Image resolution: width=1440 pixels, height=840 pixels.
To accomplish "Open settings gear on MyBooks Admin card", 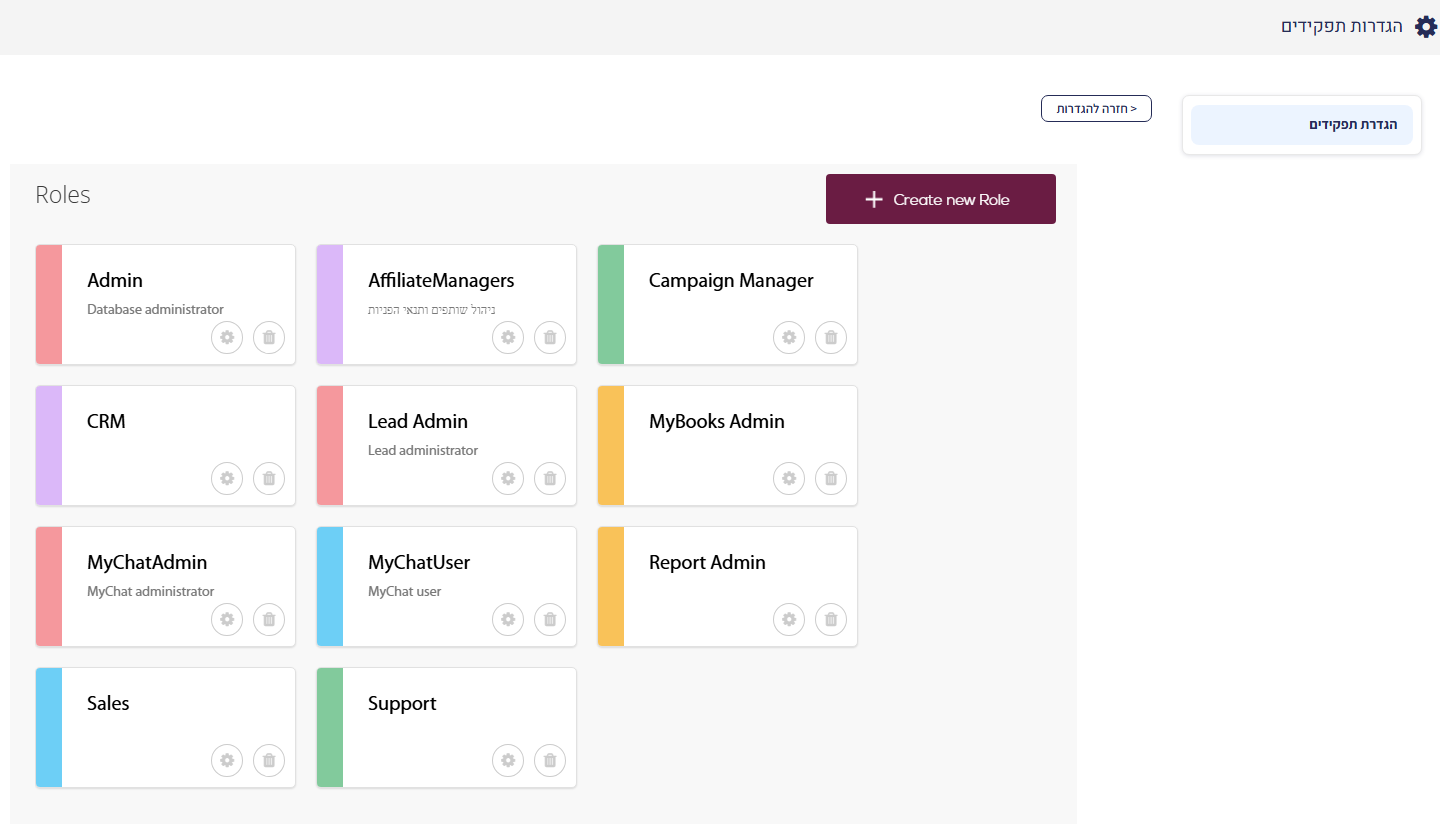I will [789, 479].
